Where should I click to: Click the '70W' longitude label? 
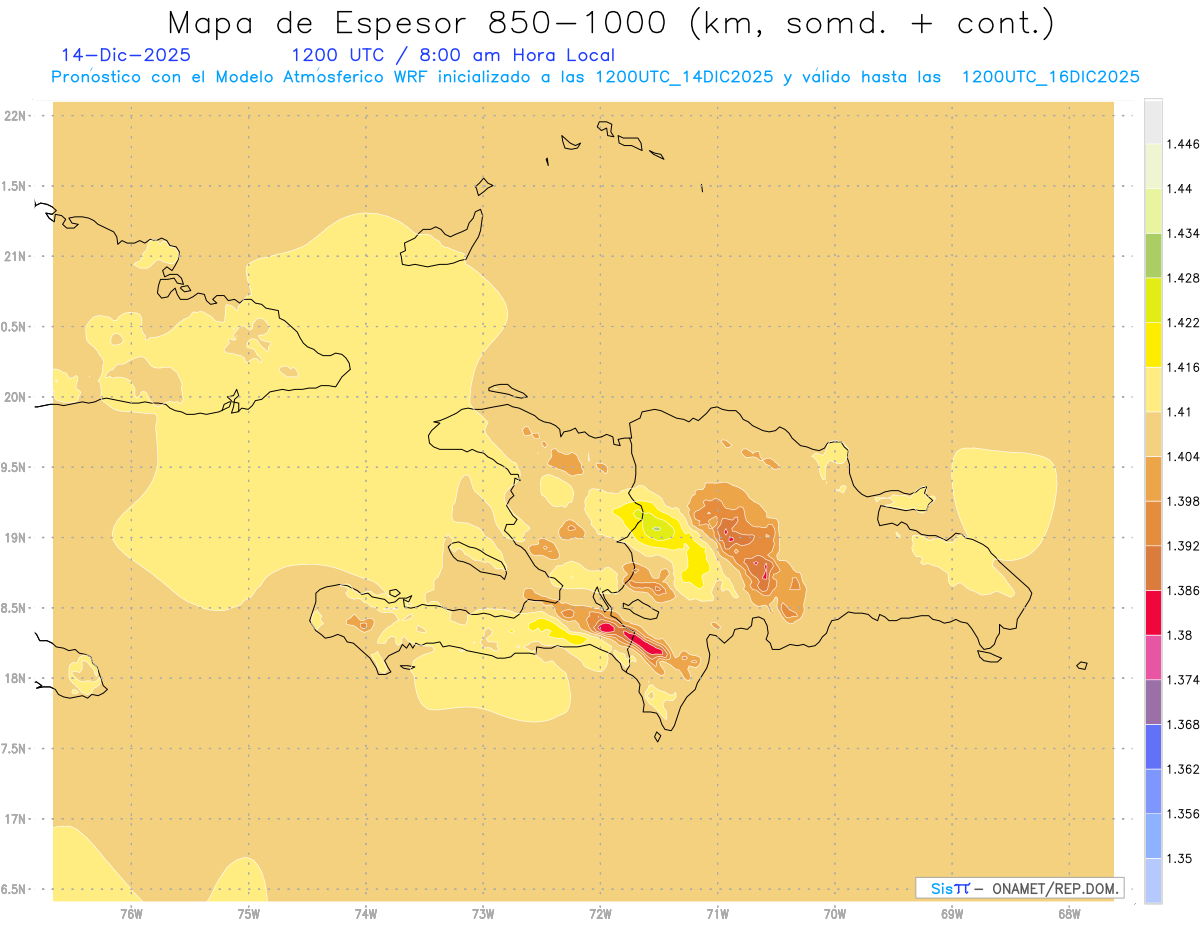point(835,913)
